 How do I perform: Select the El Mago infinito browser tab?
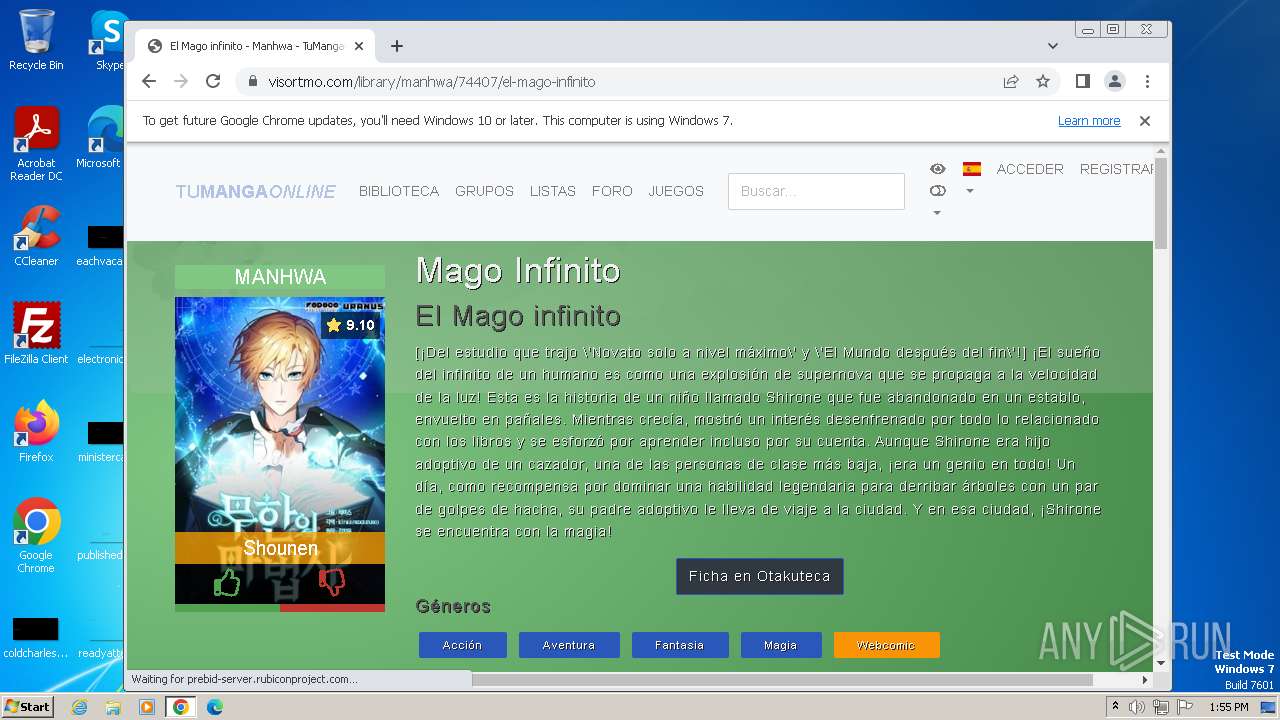click(255, 46)
